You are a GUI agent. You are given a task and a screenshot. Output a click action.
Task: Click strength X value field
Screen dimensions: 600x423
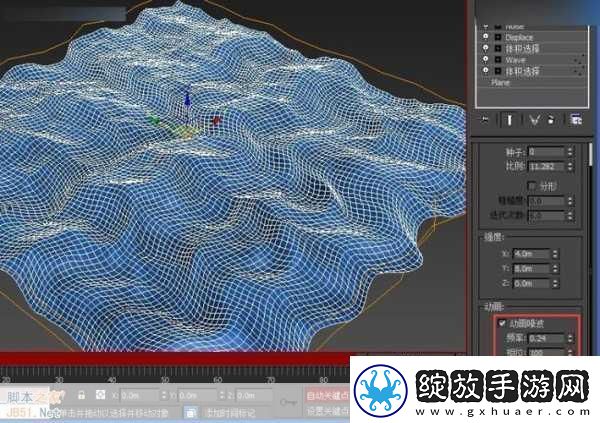click(531, 254)
